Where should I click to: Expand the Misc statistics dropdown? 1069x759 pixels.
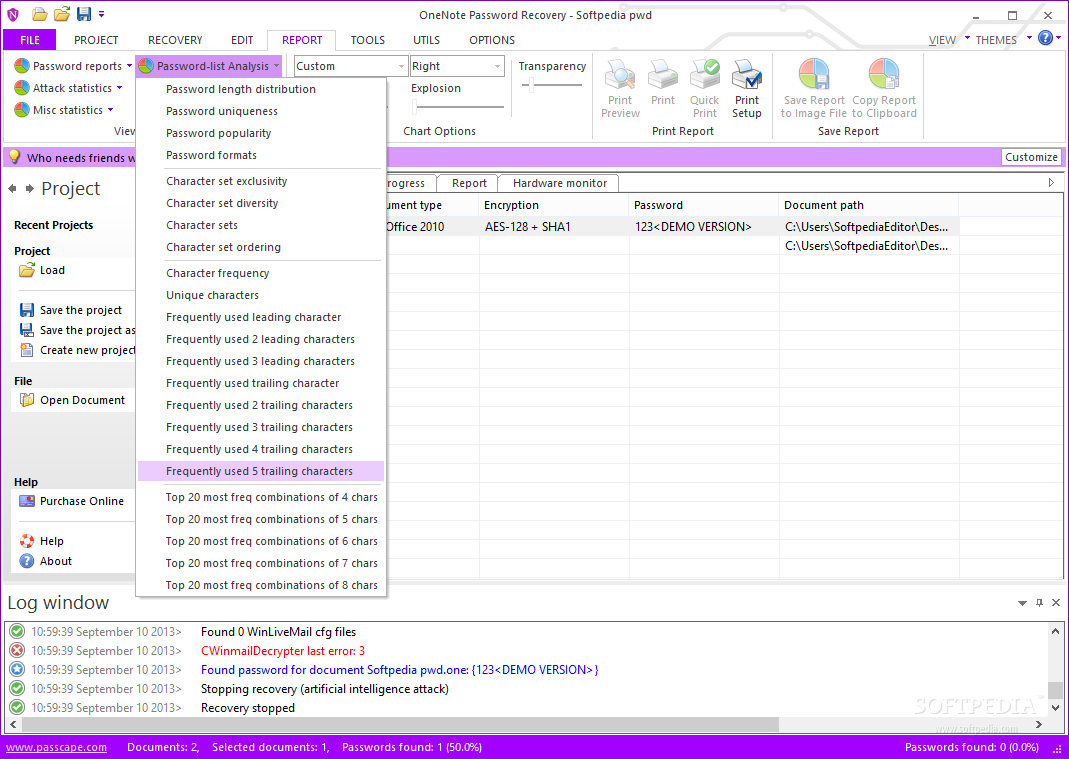click(110, 110)
